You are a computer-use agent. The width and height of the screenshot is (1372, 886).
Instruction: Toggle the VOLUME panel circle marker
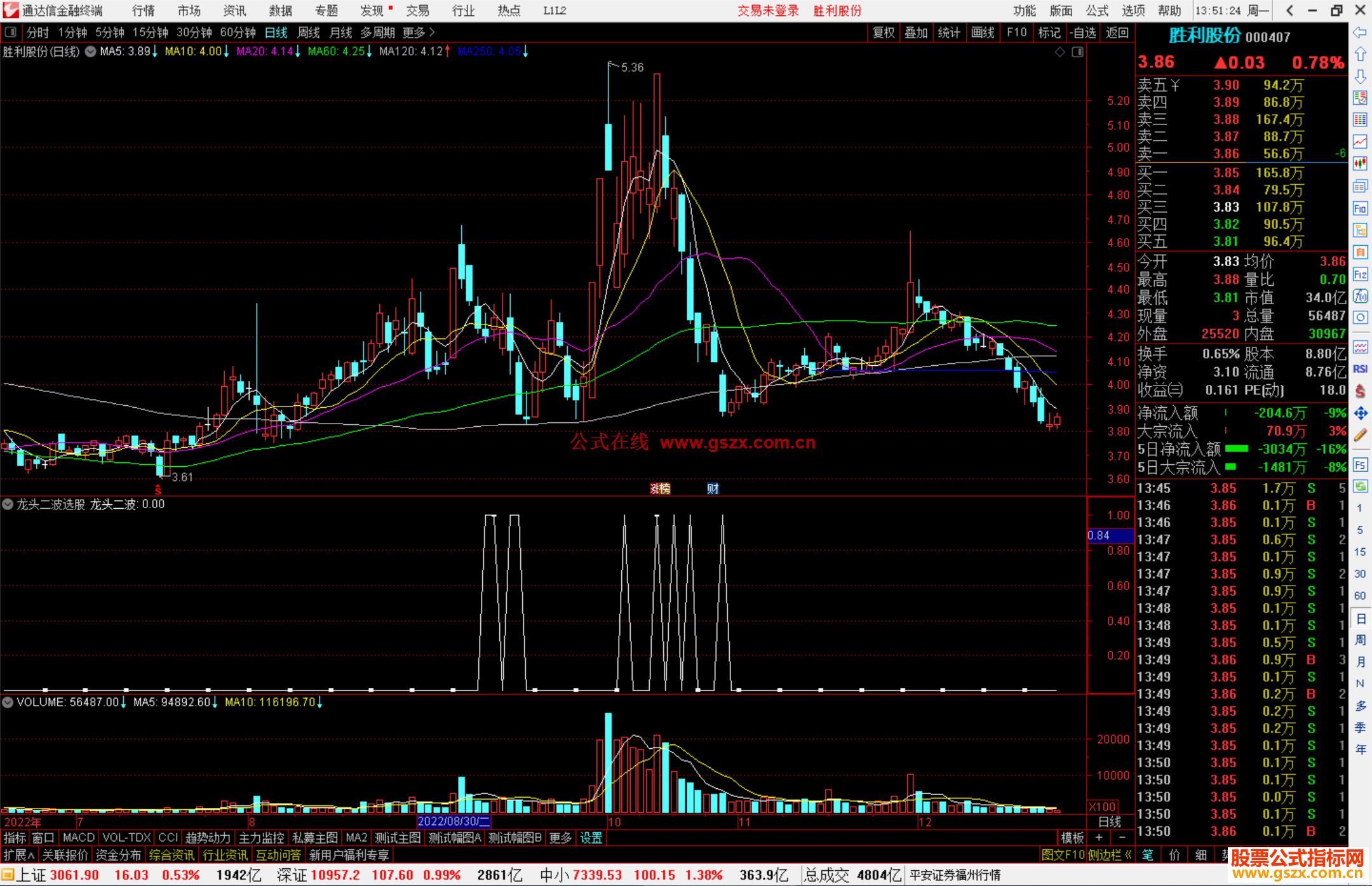pyautogui.click(x=8, y=702)
